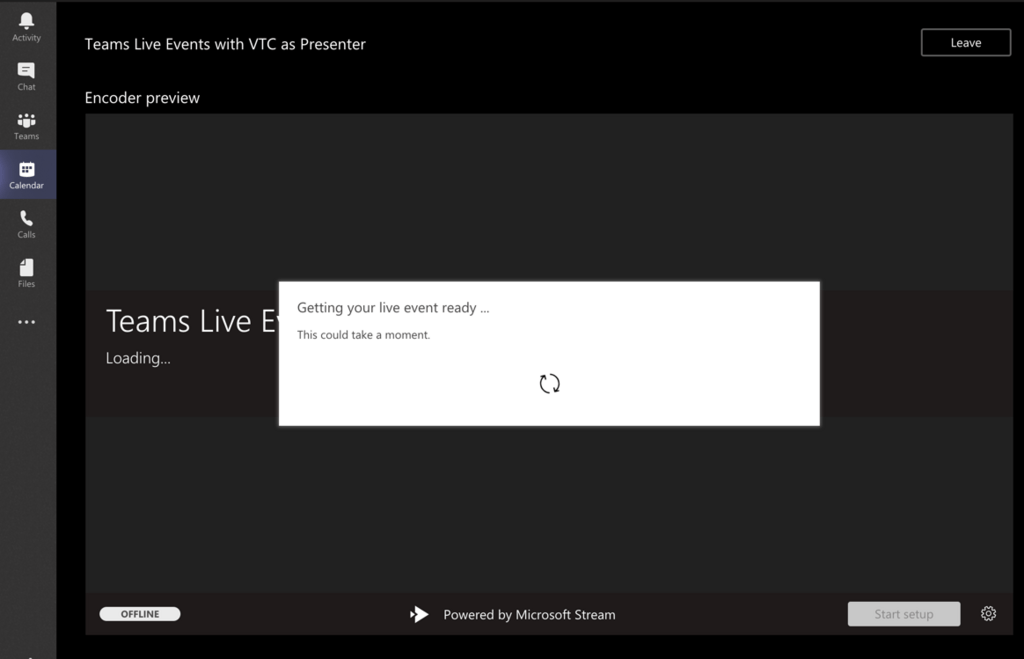The height and width of the screenshot is (659, 1024).
Task: Click the Microsoft Stream play logo
Action: pos(419,614)
